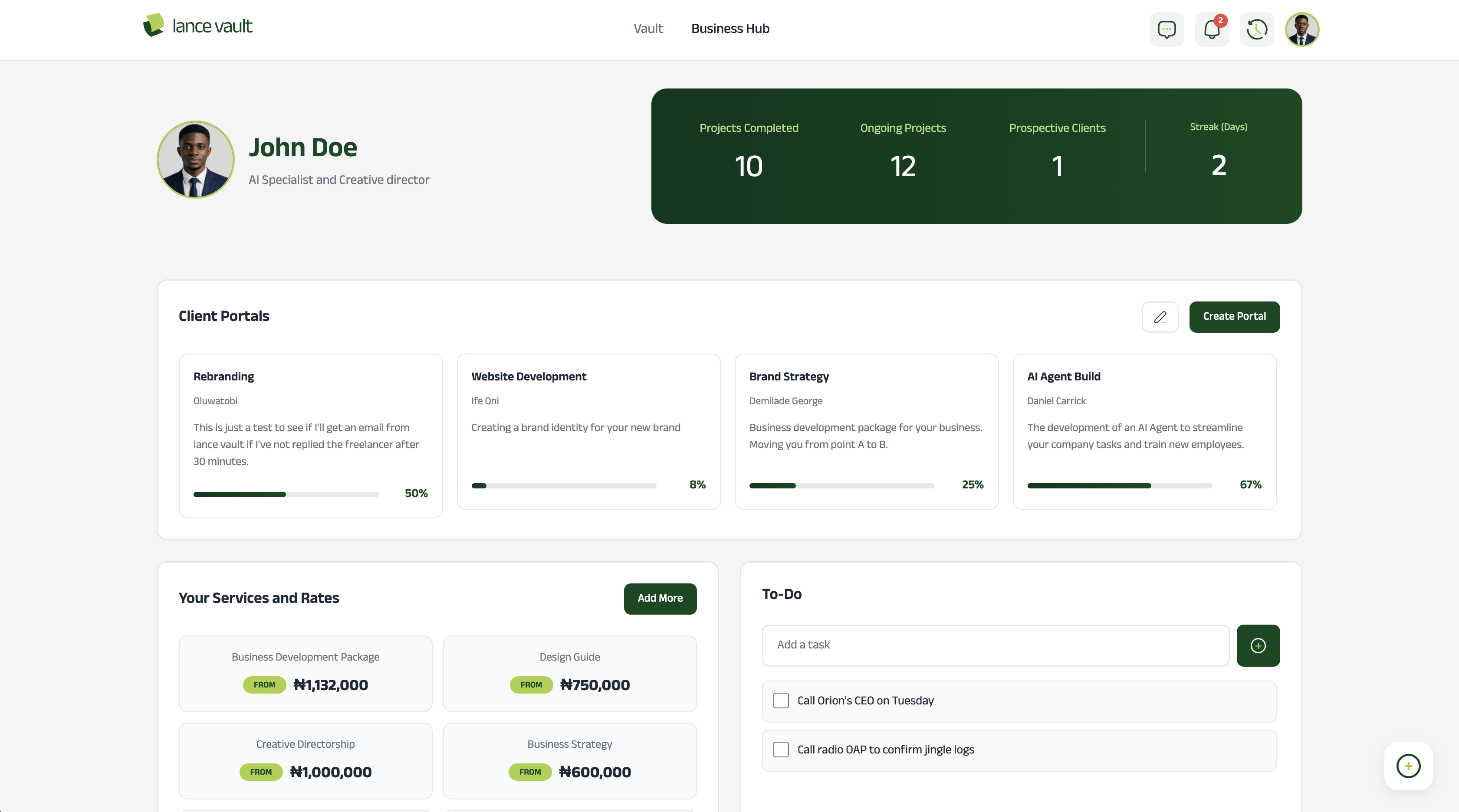Select the Business Hub tab

pos(730,28)
